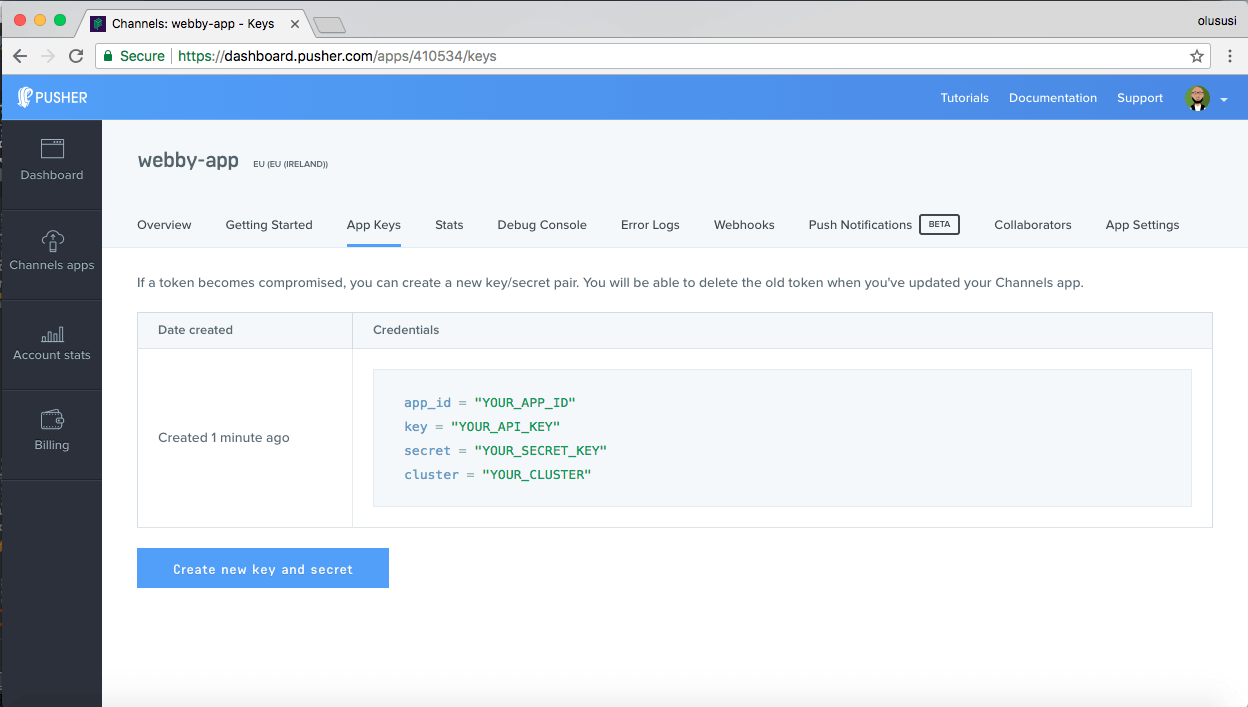The height and width of the screenshot is (707, 1248).
Task: Open Billing in sidebar
Action: click(x=52, y=430)
